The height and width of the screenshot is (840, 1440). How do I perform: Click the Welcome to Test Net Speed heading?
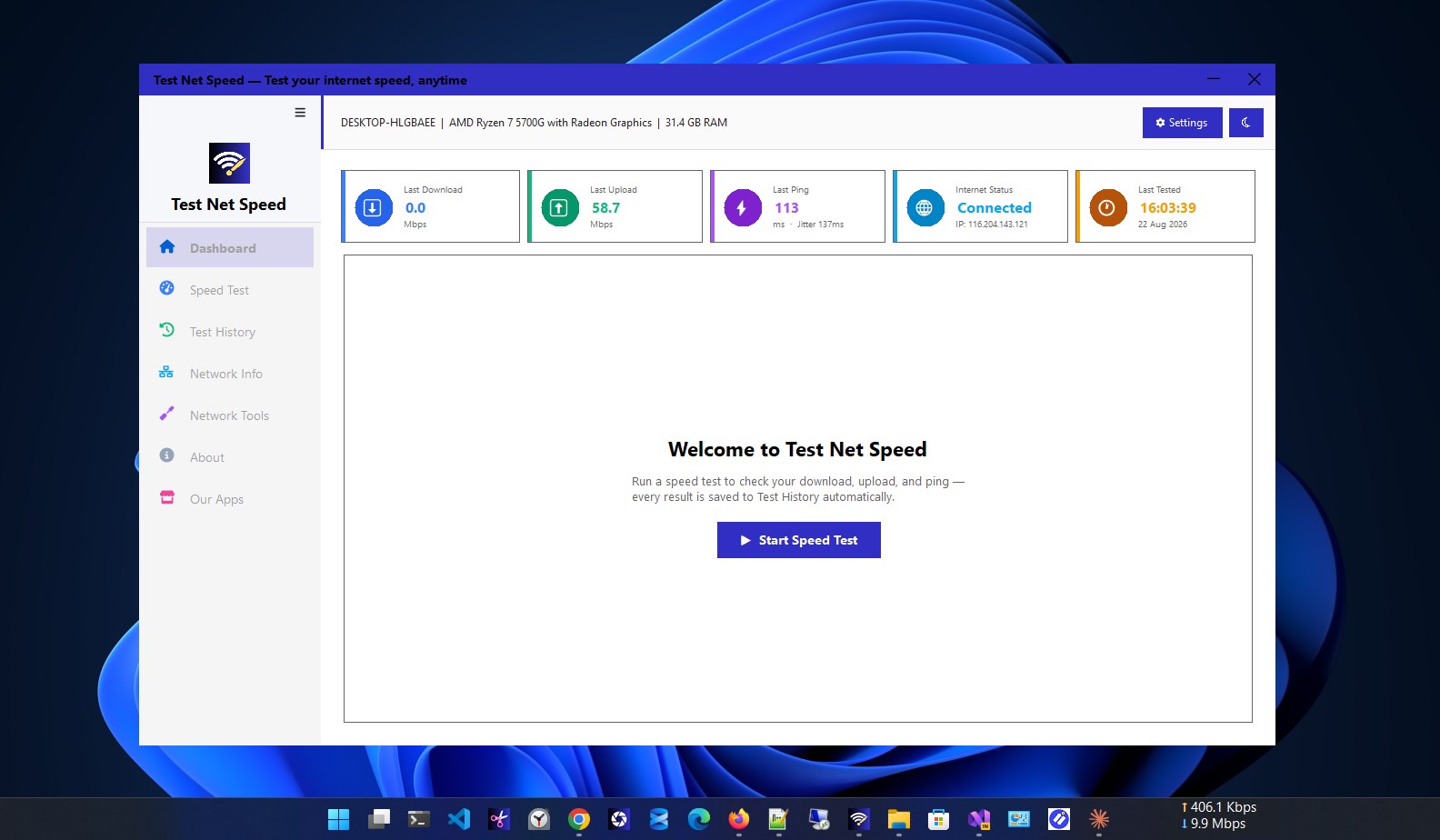pos(797,449)
